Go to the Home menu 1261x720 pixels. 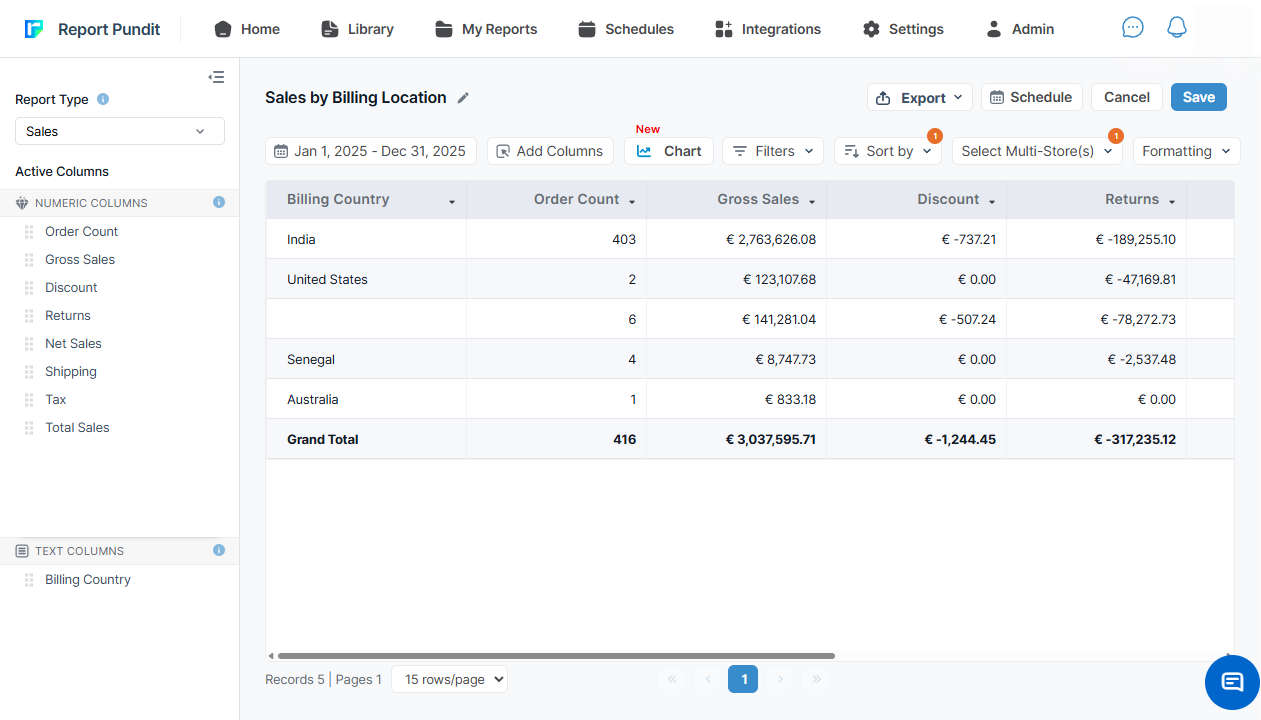(247, 29)
